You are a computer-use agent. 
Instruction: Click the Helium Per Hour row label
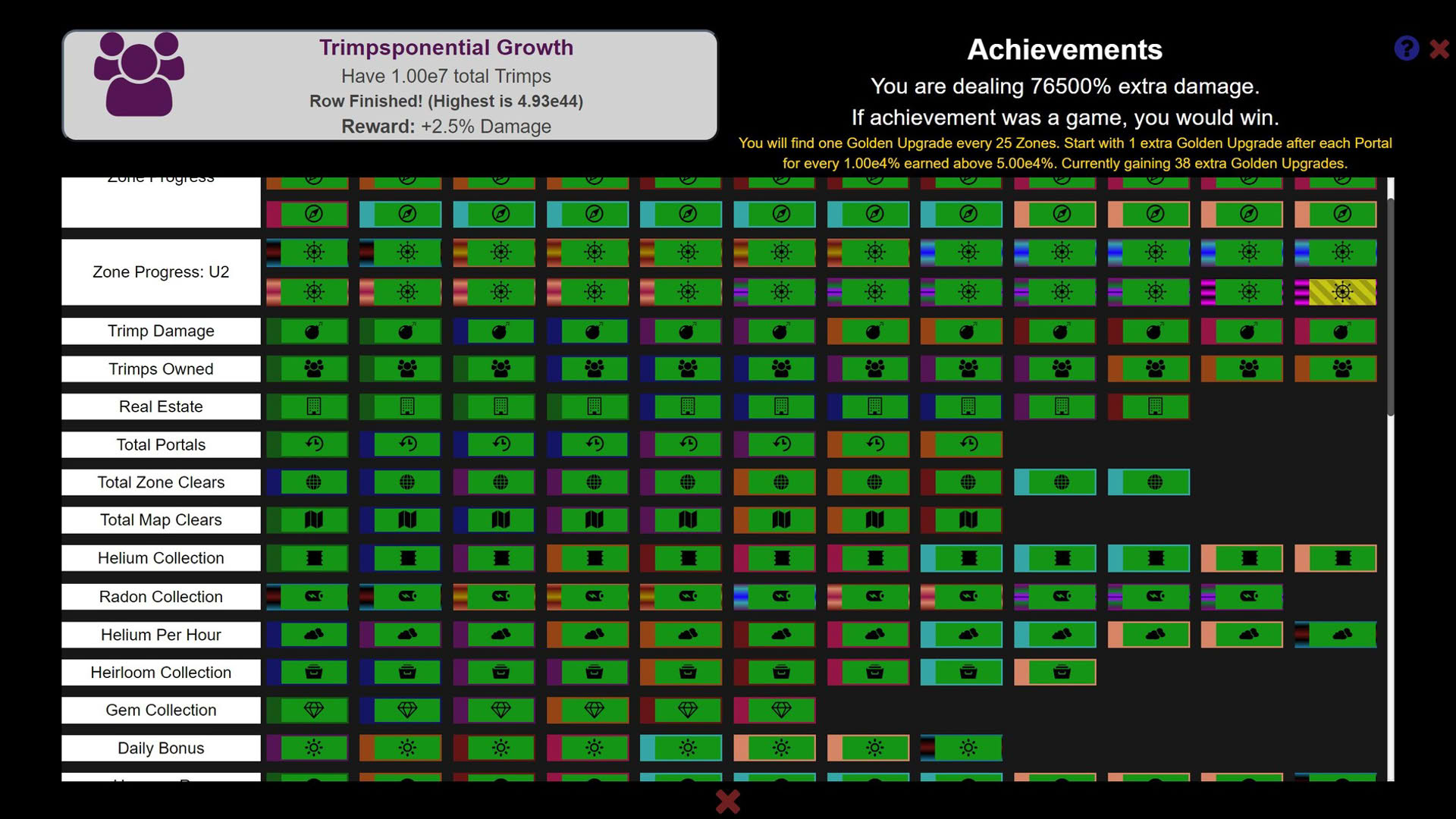point(161,635)
